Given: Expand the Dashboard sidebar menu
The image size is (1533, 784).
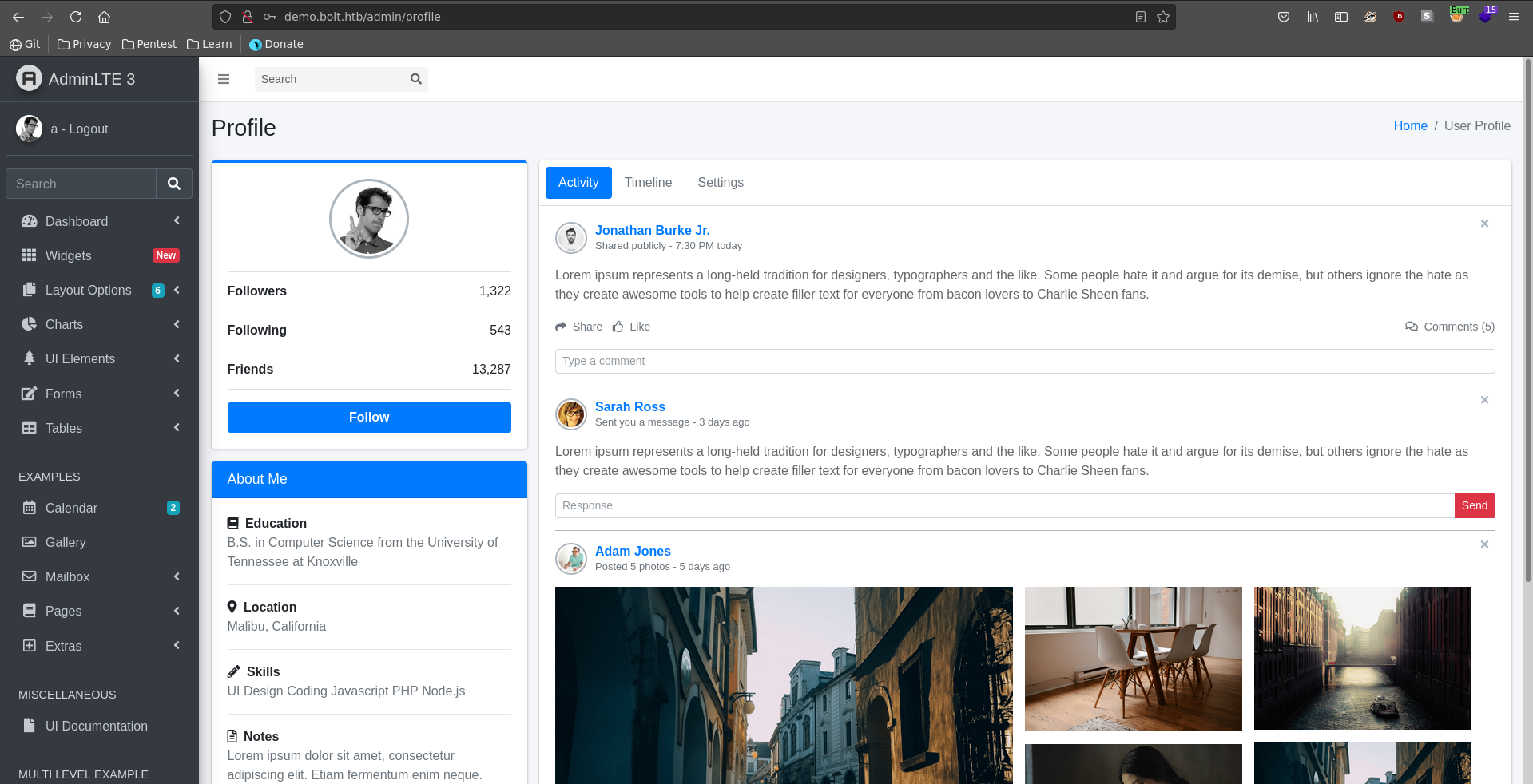Looking at the screenshot, I should pos(99,221).
